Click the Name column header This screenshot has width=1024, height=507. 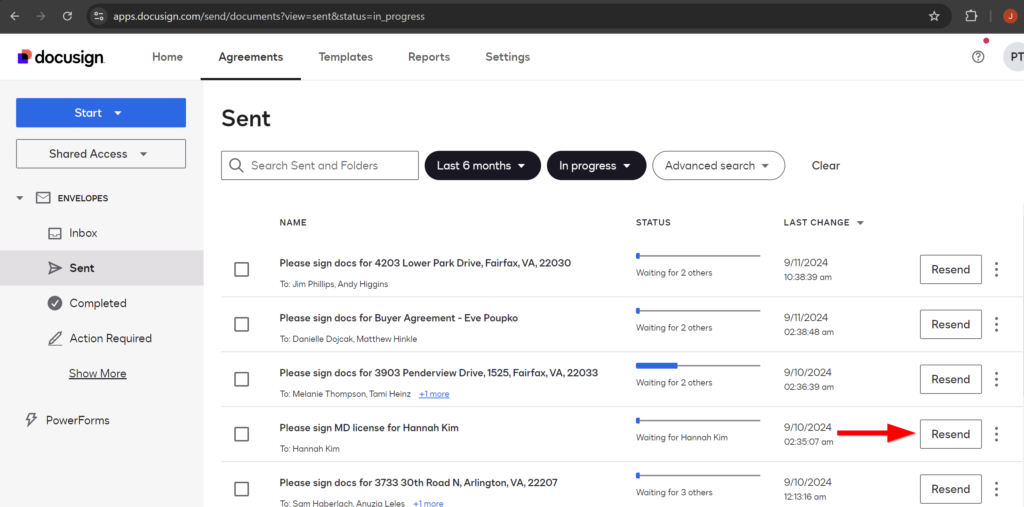293,223
